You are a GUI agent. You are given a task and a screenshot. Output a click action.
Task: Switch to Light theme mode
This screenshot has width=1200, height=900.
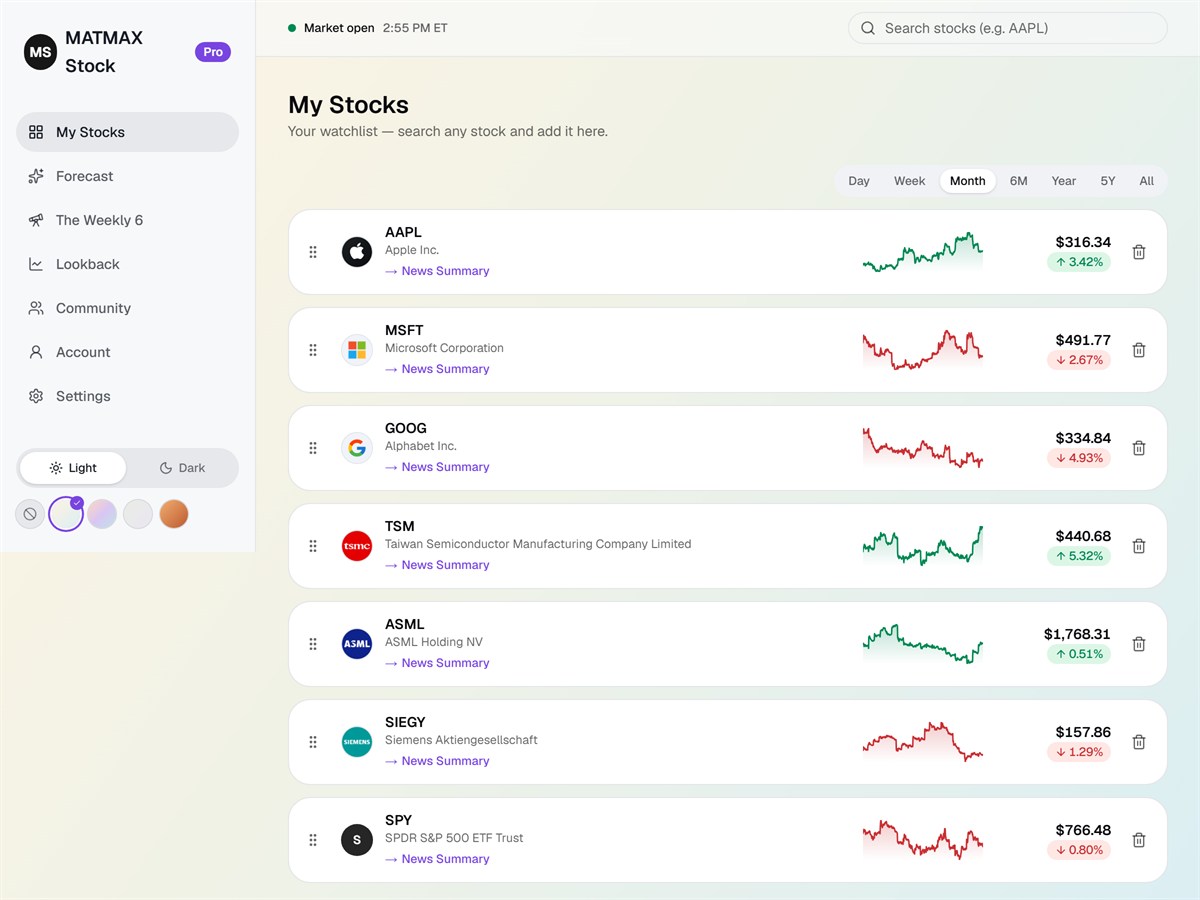(73, 468)
